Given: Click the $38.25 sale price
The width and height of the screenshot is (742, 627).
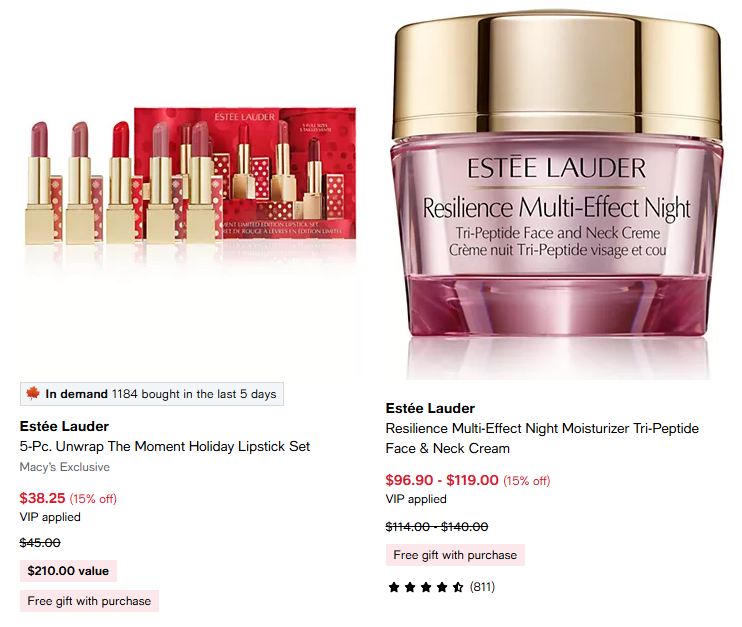Looking at the screenshot, I should [x=43, y=498].
